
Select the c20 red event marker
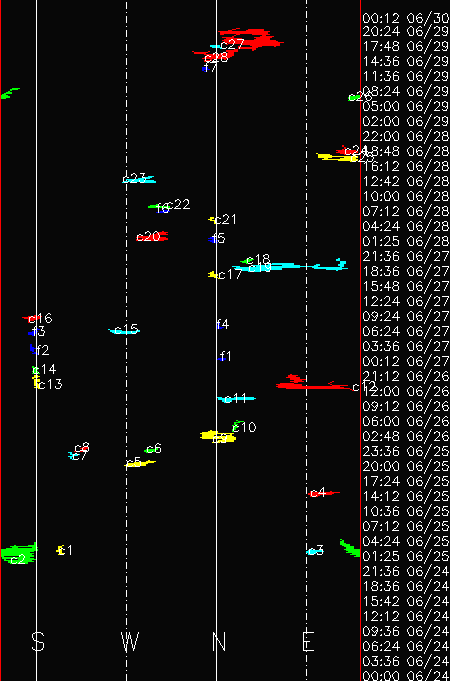(x=152, y=237)
